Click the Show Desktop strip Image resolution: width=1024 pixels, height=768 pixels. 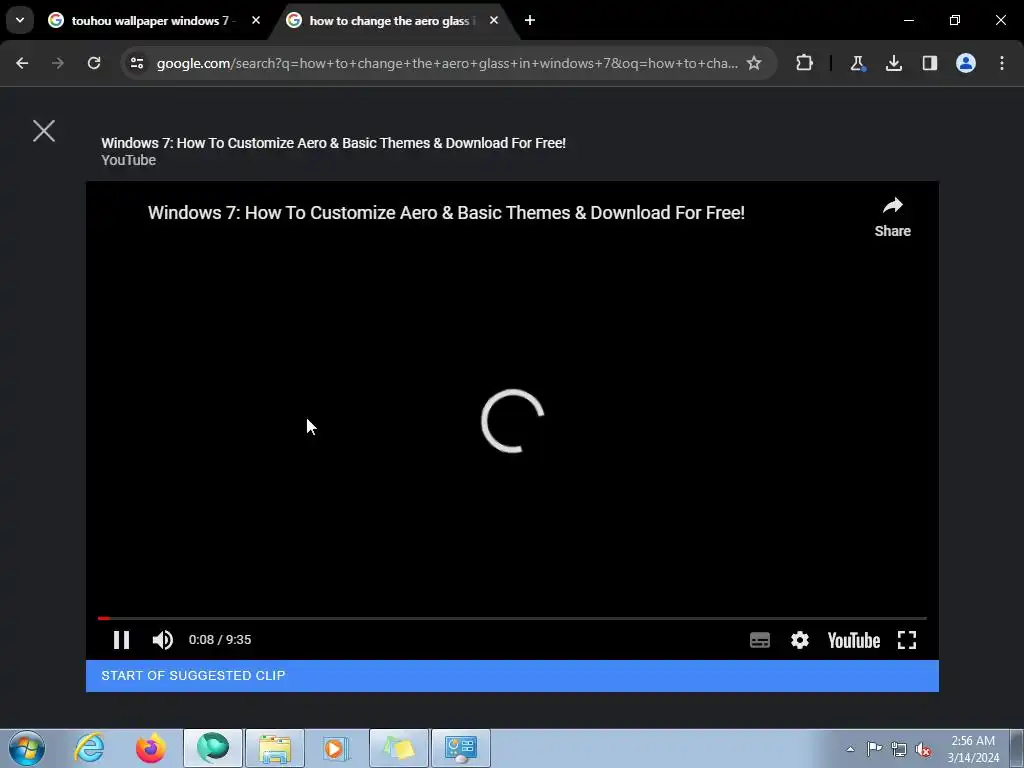pos(1017,748)
